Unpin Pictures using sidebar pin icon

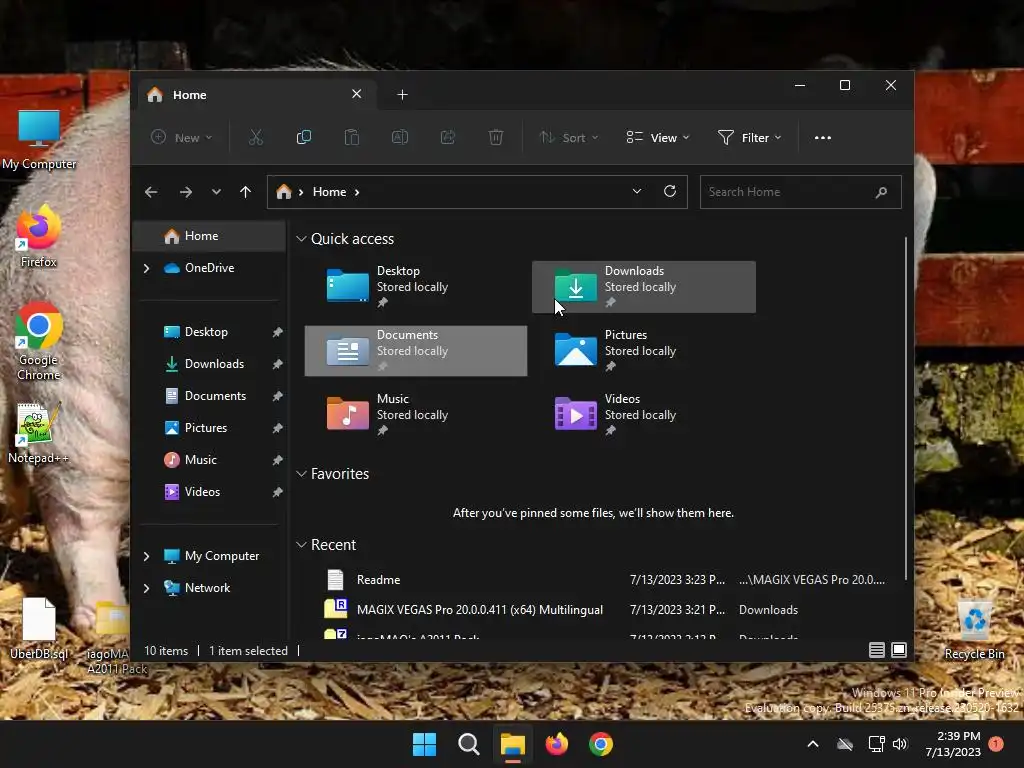click(277, 428)
